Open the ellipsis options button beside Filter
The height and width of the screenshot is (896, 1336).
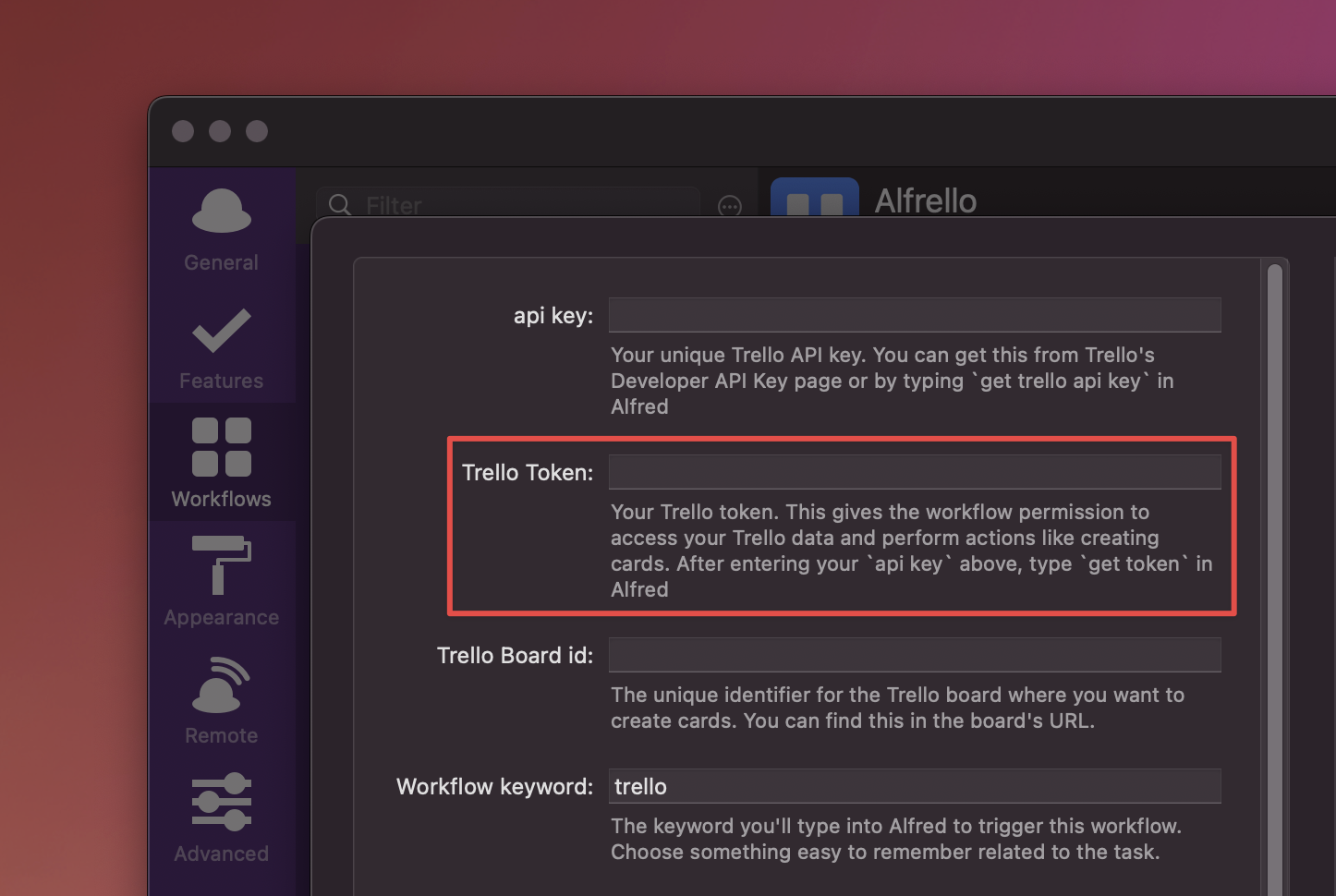click(x=730, y=206)
